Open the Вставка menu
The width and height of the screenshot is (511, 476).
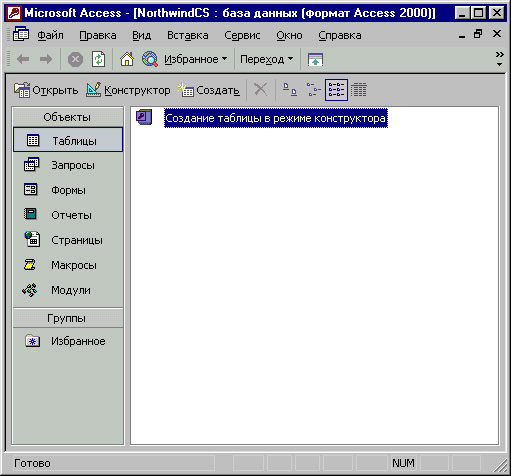pos(188,35)
